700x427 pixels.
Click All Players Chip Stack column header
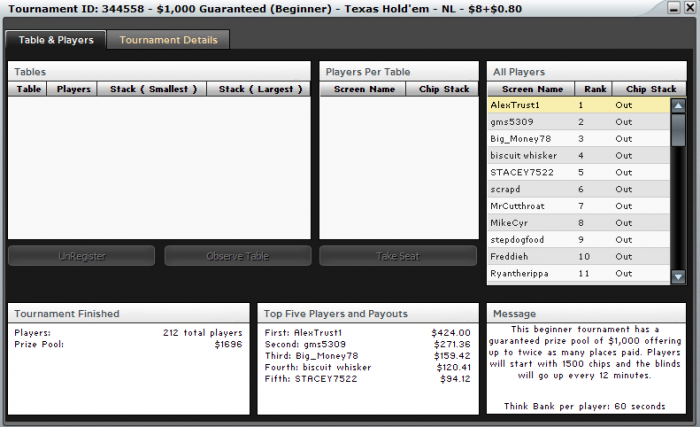coord(650,89)
